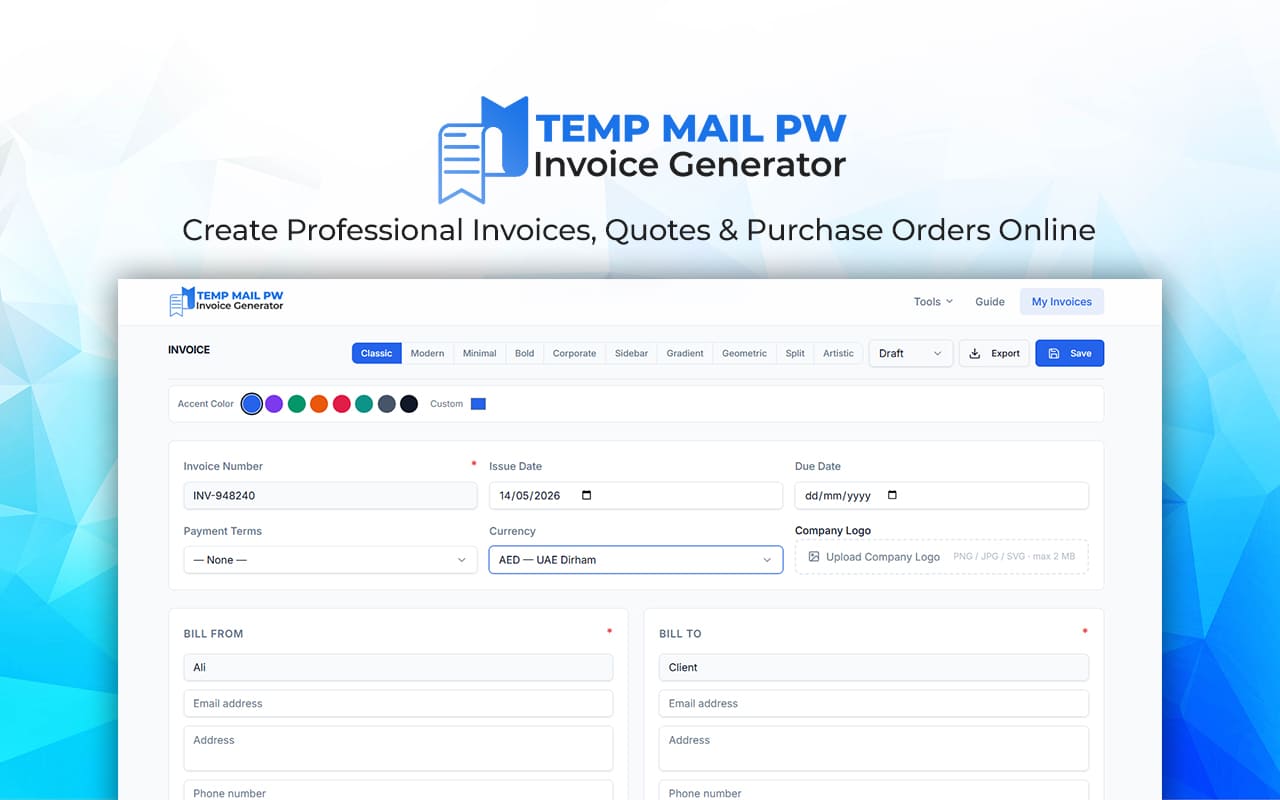Click the Bill From email address field
The width and height of the screenshot is (1280, 800).
click(399, 703)
